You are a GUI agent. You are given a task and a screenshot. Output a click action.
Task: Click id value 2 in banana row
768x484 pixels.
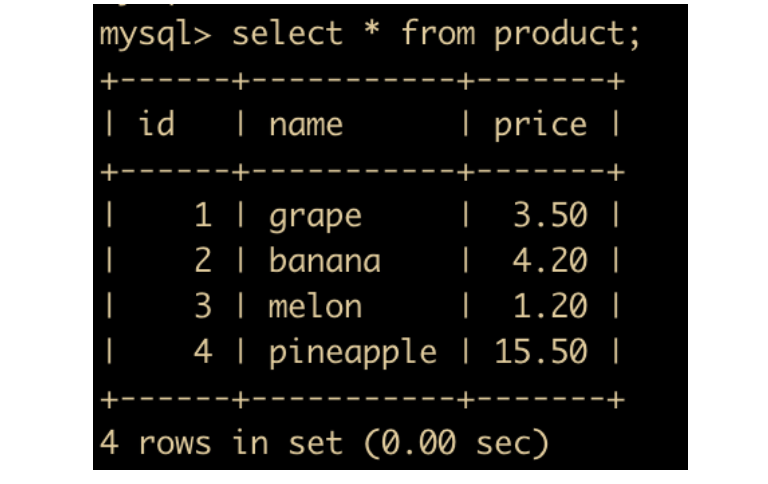[x=203, y=261]
